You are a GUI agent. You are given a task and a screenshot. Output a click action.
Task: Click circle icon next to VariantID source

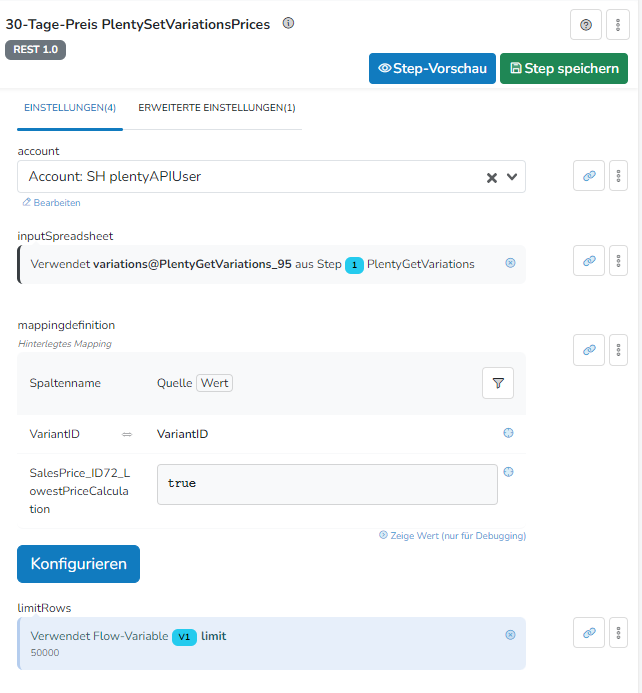pyautogui.click(x=508, y=433)
